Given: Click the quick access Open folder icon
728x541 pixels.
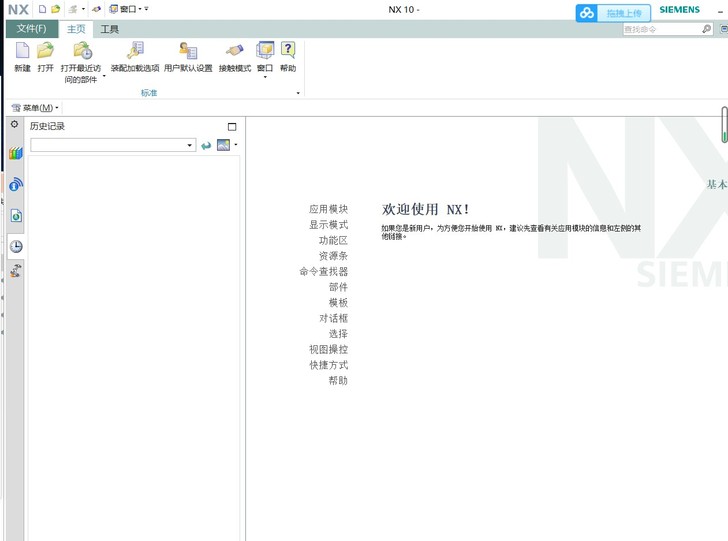Looking at the screenshot, I should pyautogui.click(x=55, y=9).
